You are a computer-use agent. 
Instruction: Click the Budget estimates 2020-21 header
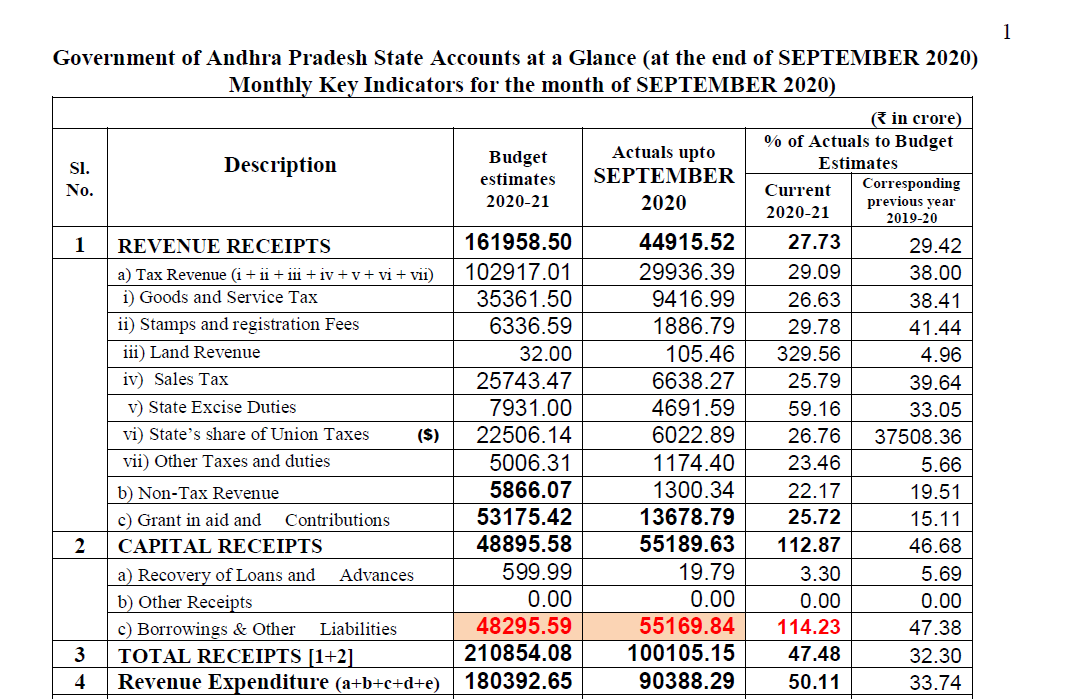[x=517, y=179]
